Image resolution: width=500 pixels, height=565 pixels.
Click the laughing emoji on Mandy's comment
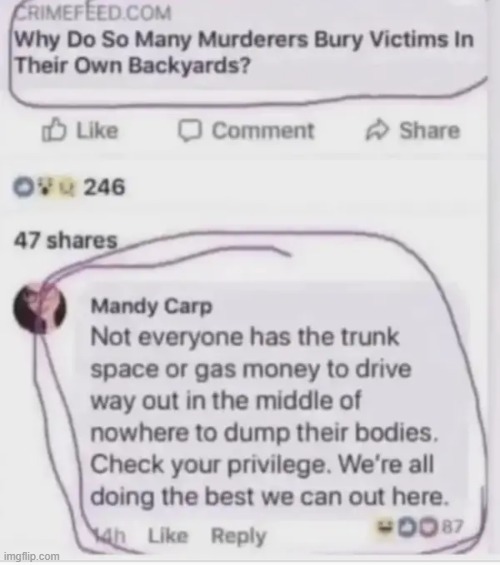[385, 527]
